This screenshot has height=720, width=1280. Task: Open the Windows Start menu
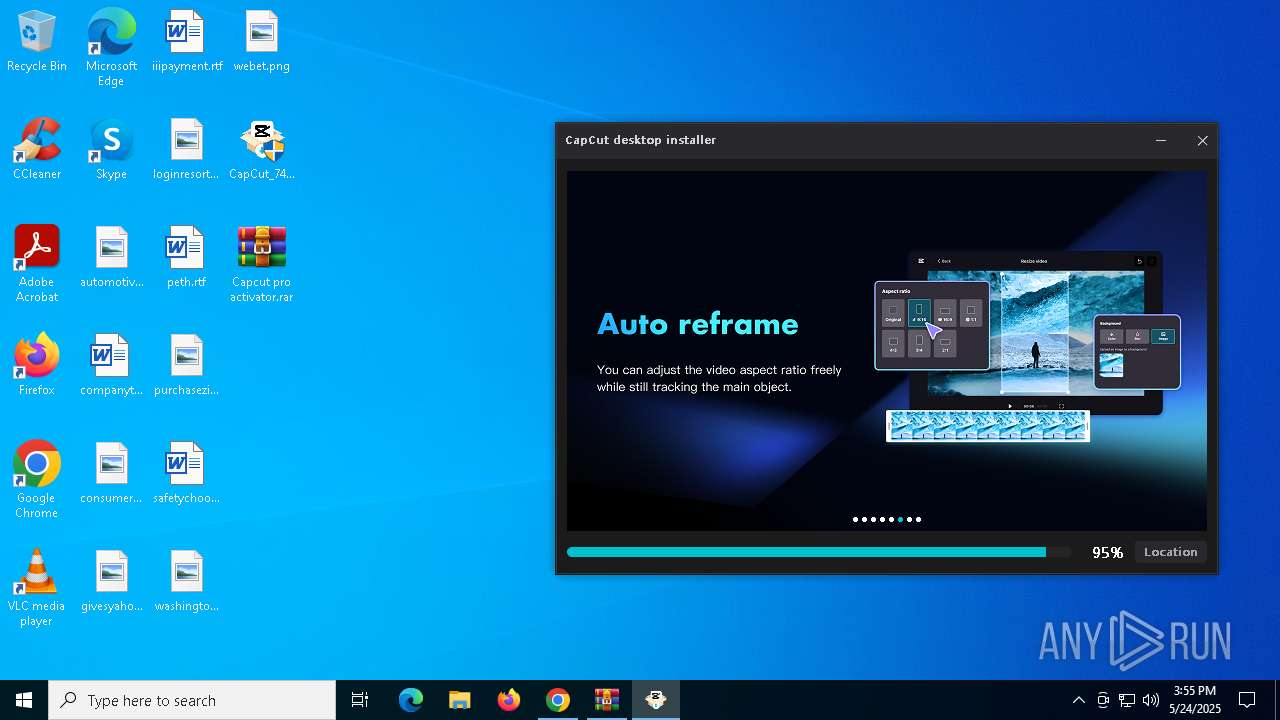[24, 700]
